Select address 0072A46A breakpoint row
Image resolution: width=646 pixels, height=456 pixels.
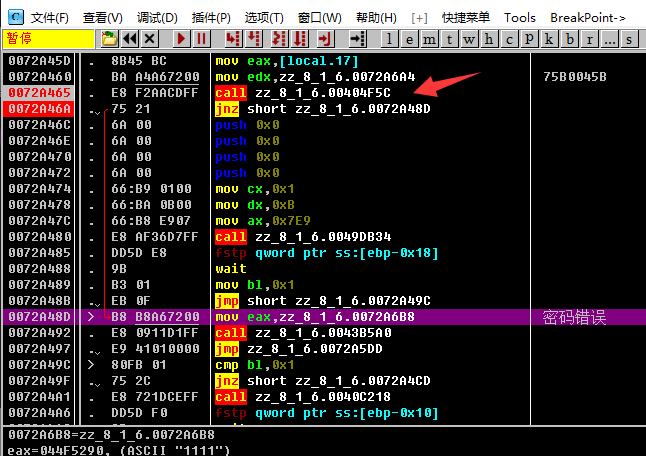coord(39,109)
